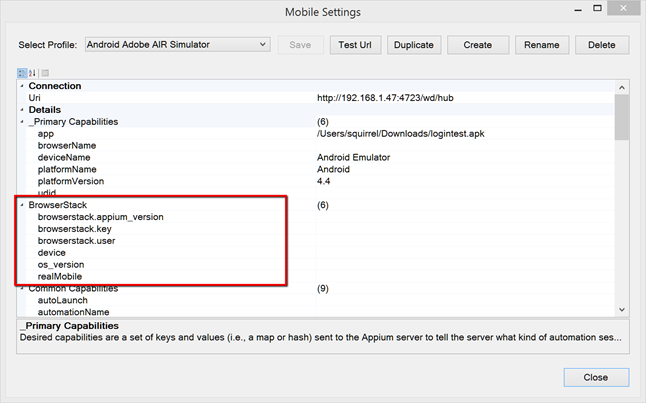Click the Uri value field

pos(460,98)
